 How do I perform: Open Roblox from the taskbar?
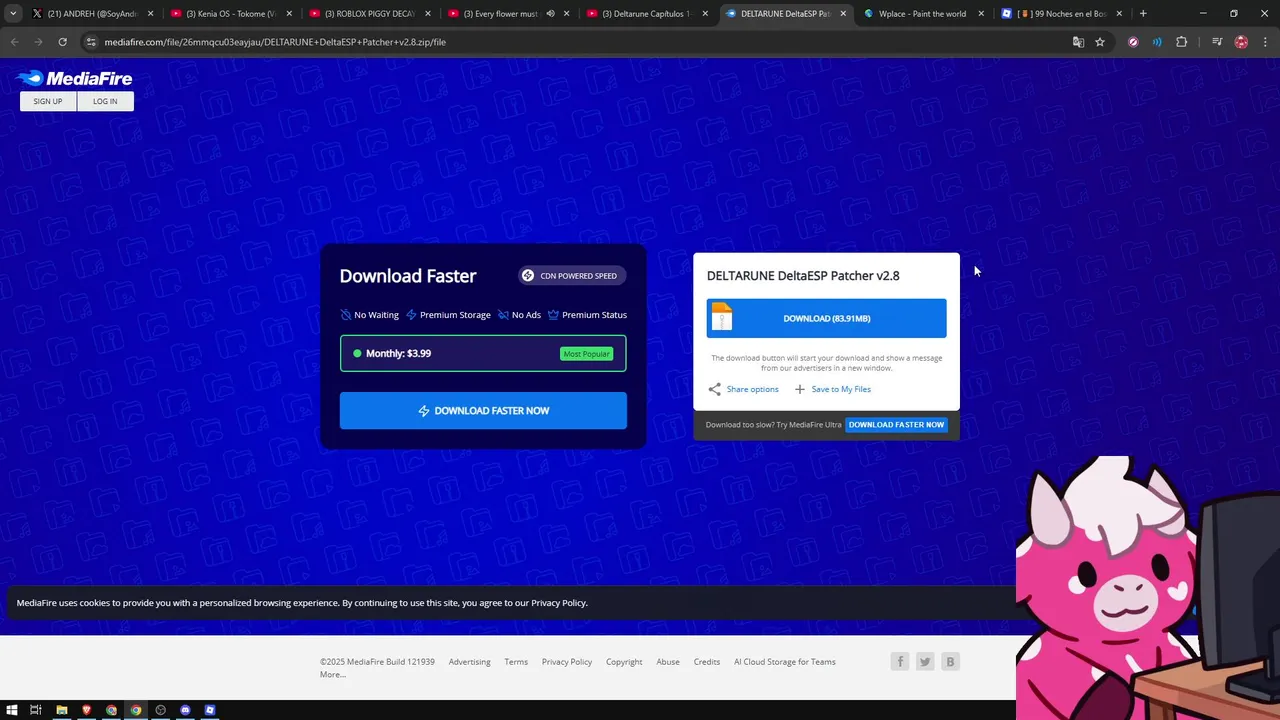210,710
